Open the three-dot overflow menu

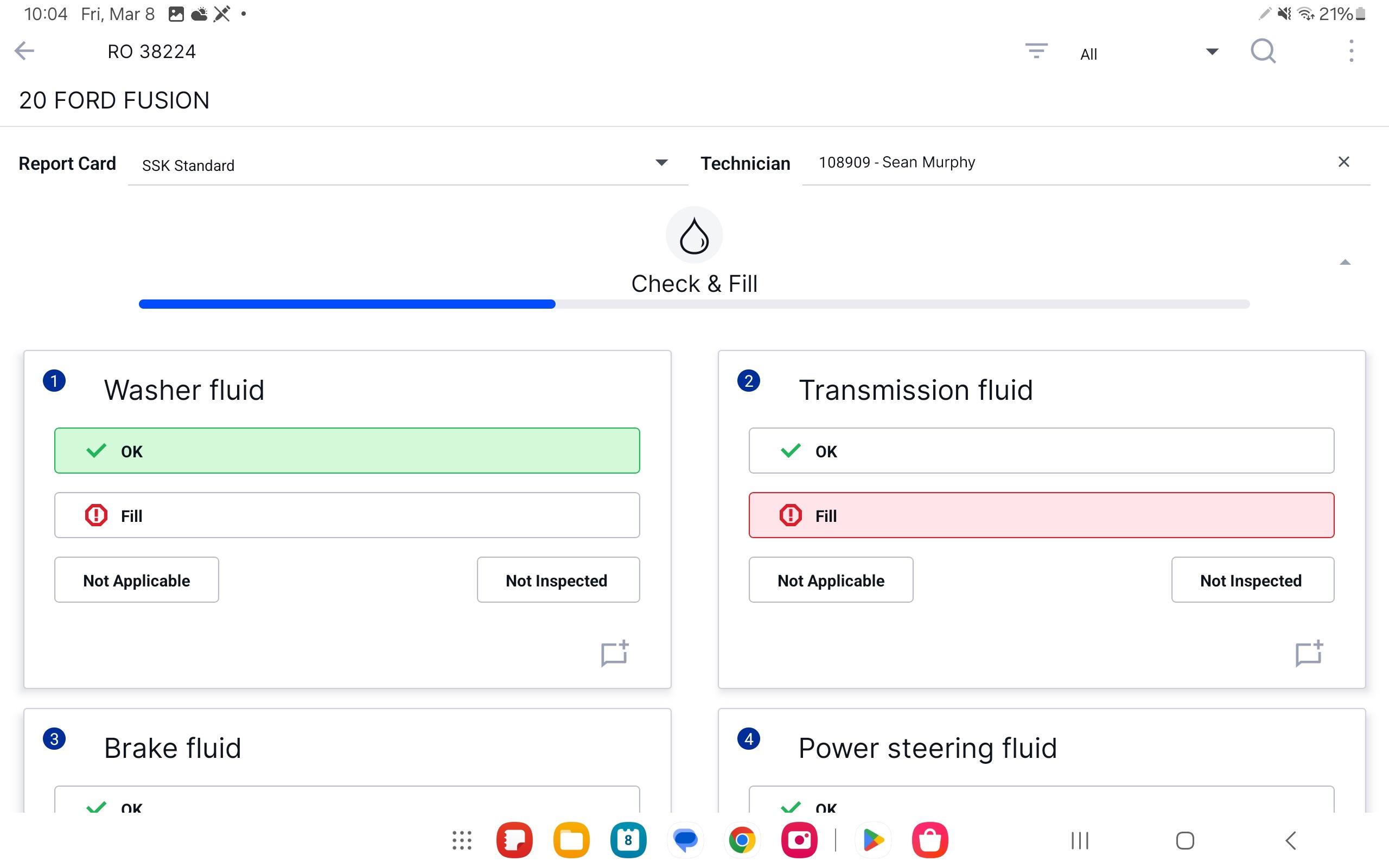coord(1351,51)
